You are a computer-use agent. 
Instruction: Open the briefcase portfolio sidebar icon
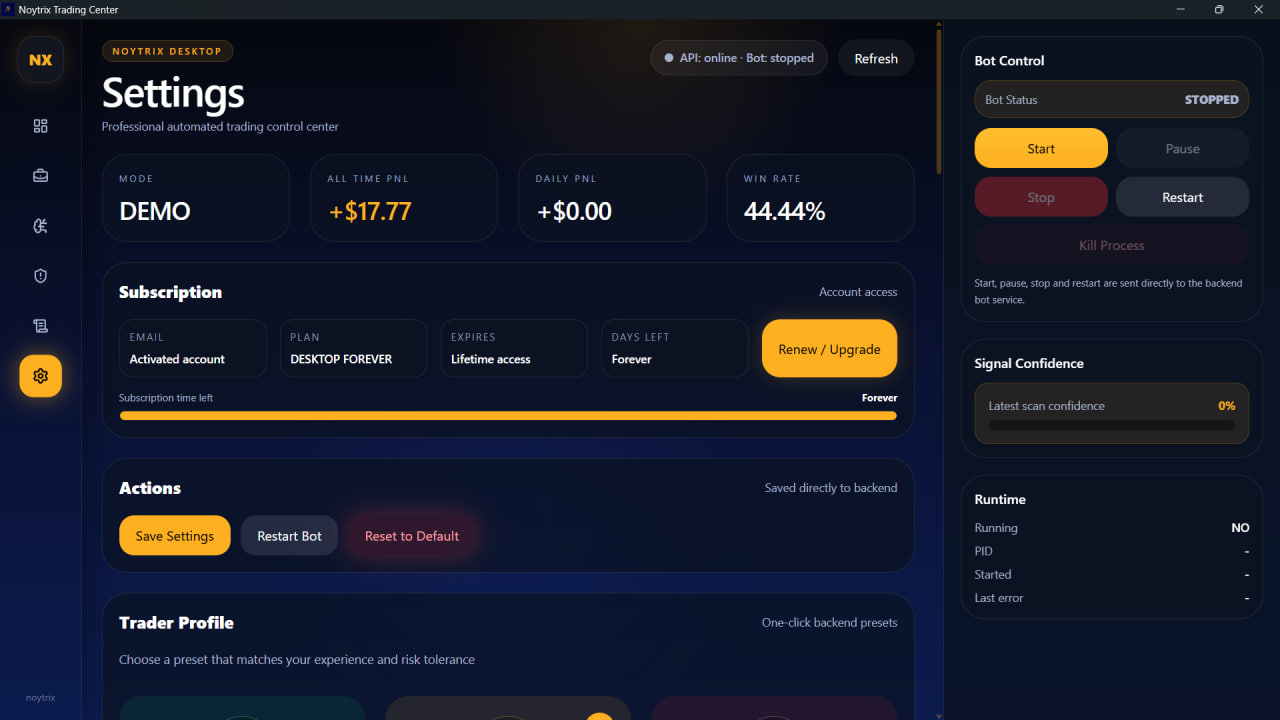(40, 176)
